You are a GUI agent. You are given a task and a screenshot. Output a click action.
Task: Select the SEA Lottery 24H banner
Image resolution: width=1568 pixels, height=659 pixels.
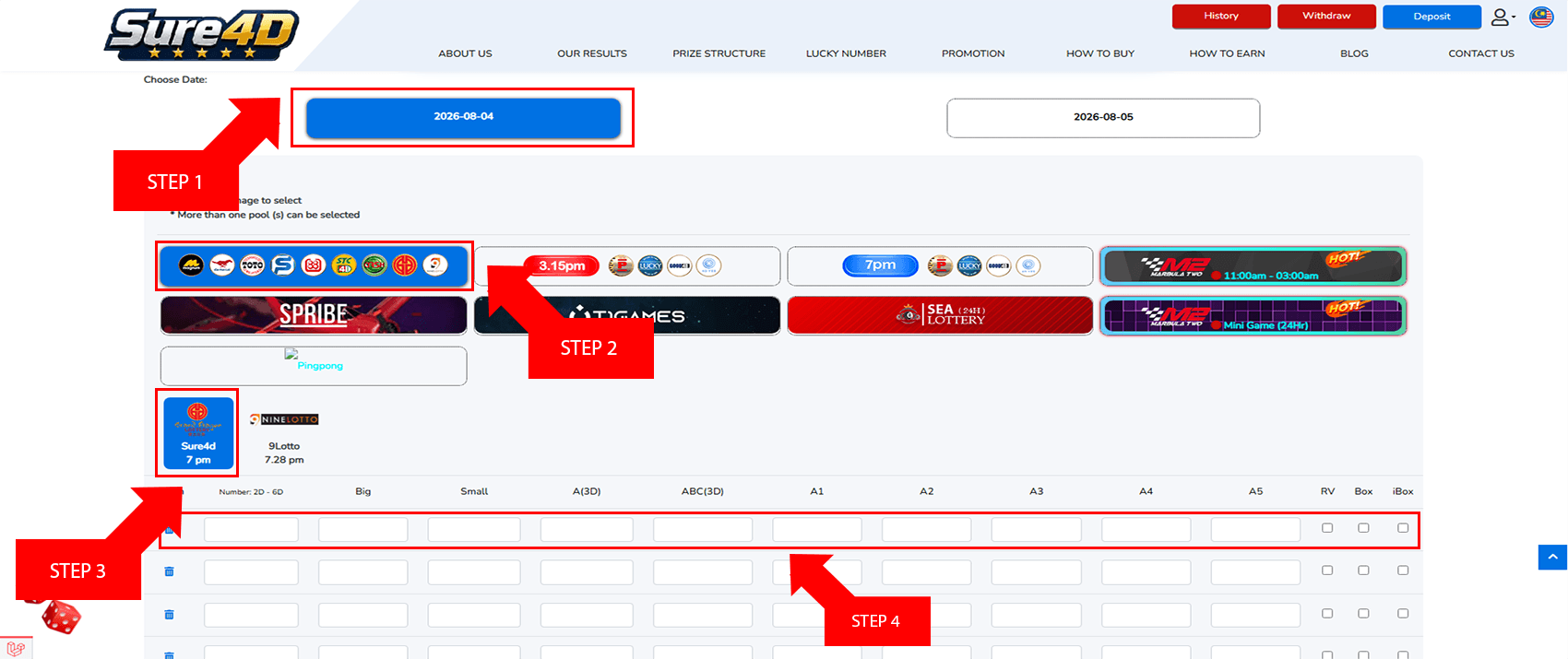pyautogui.click(x=940, y=315)
